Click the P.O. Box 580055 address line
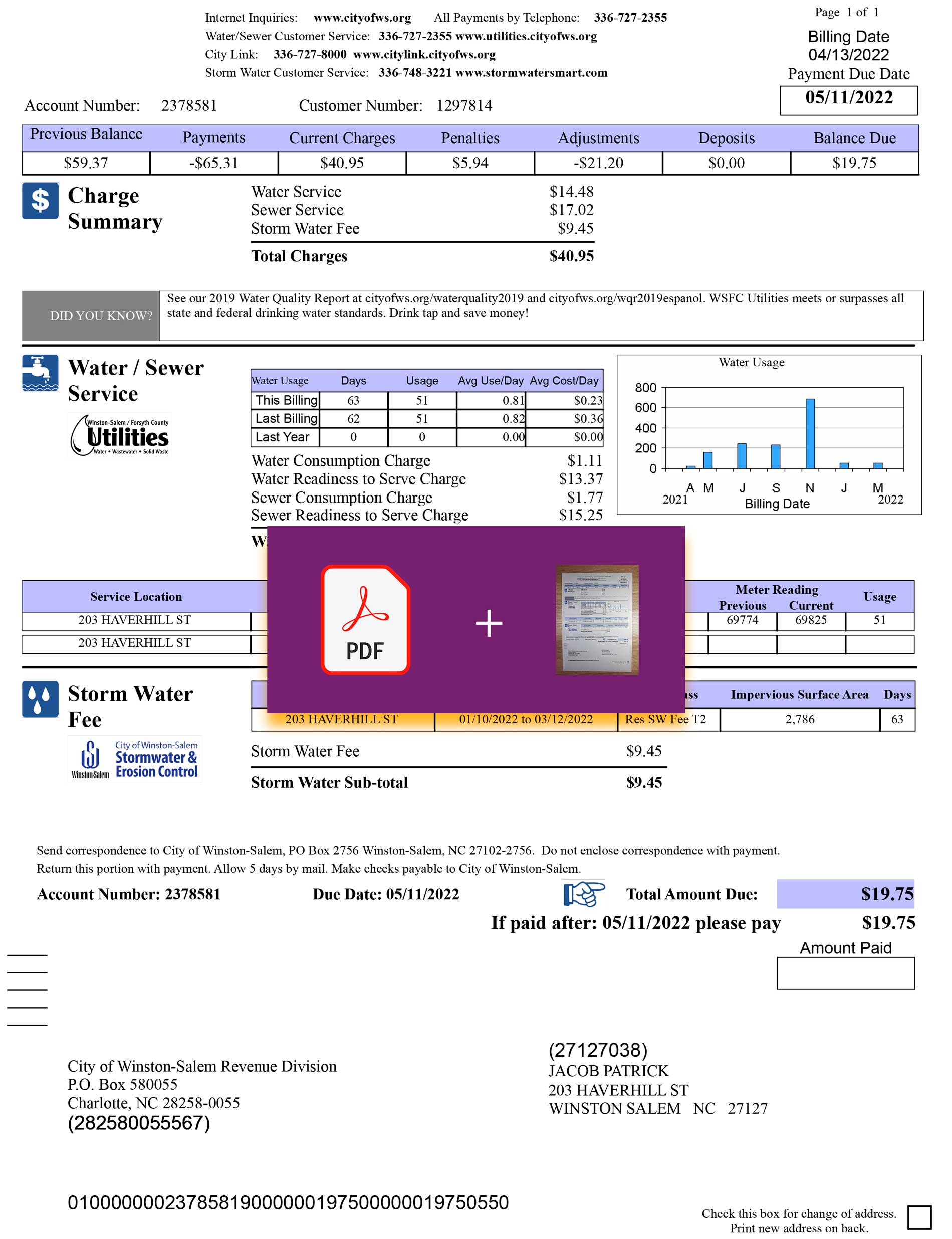The width and height of the screenshot is (952, 1239). click(122, 1084)
